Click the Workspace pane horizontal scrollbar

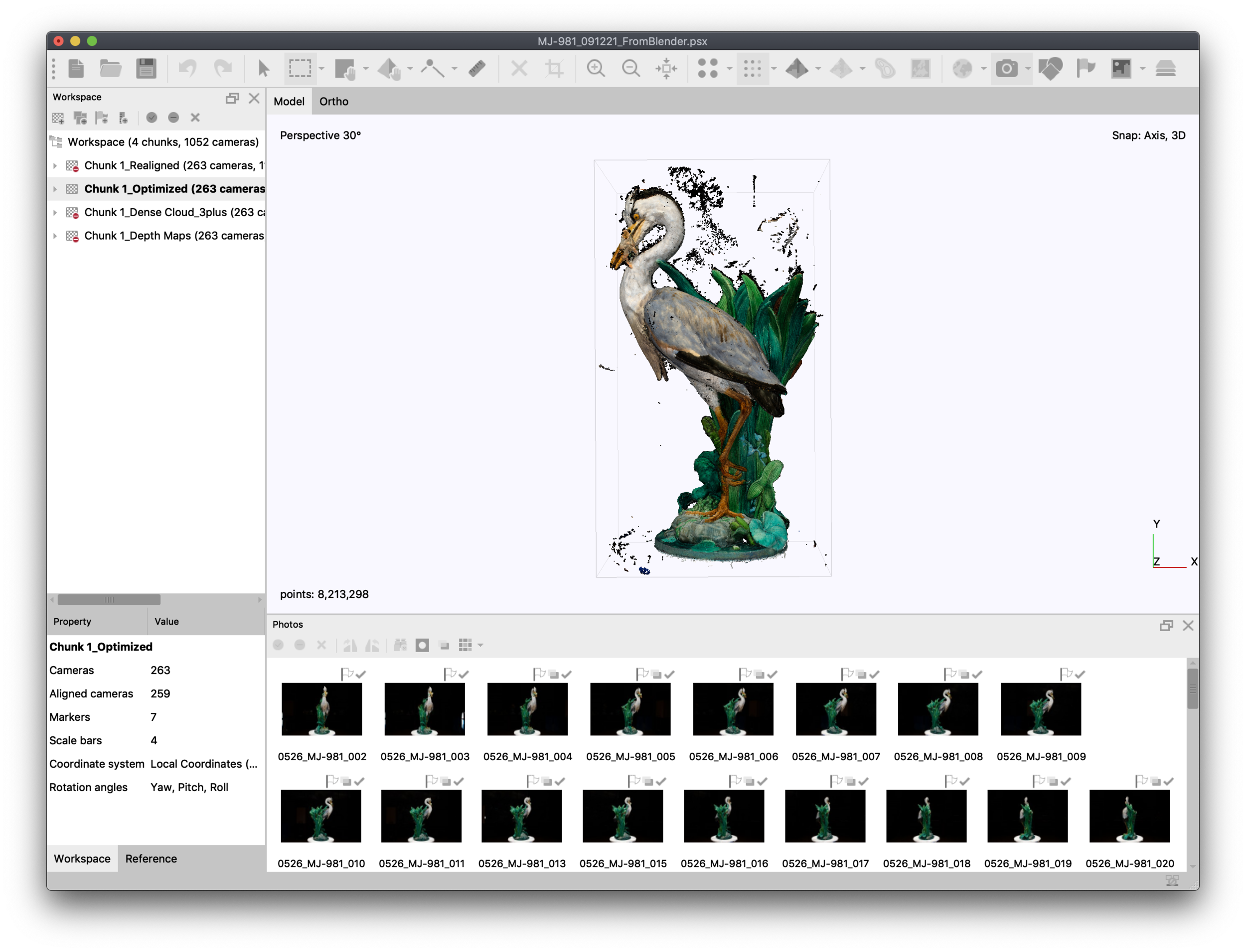coord(109,599)
